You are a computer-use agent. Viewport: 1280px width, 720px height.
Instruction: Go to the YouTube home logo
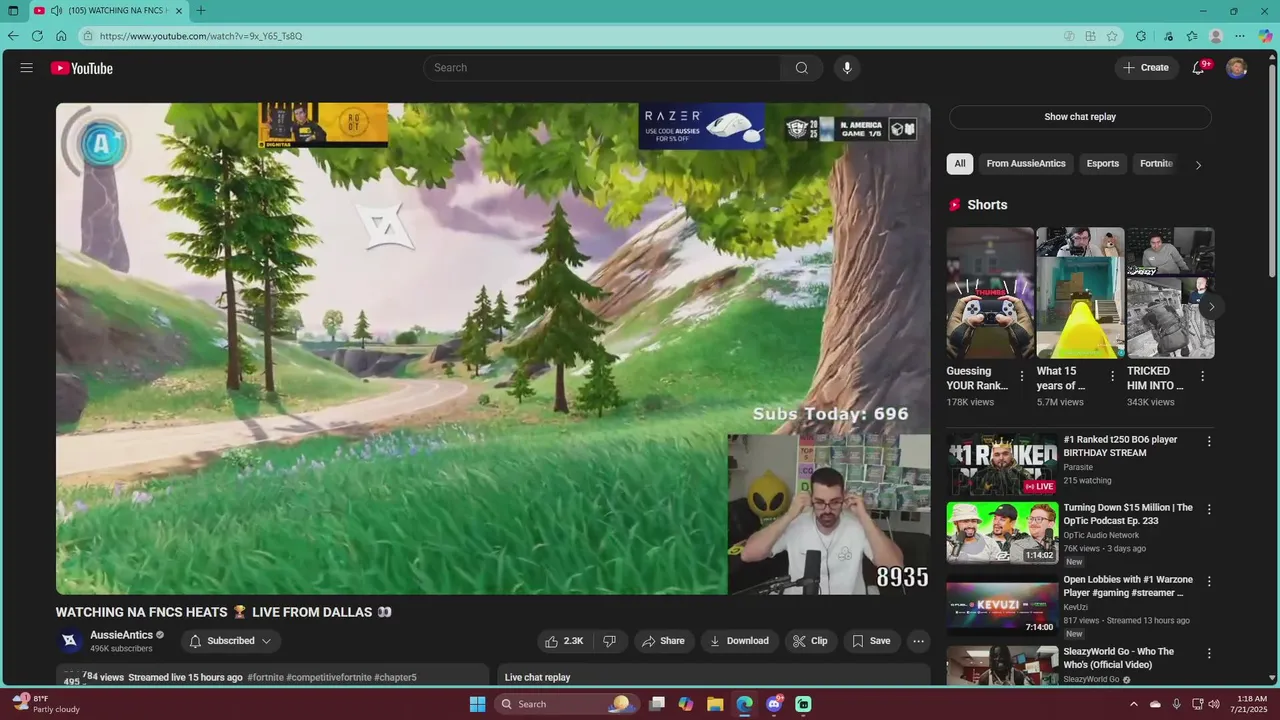82,68
